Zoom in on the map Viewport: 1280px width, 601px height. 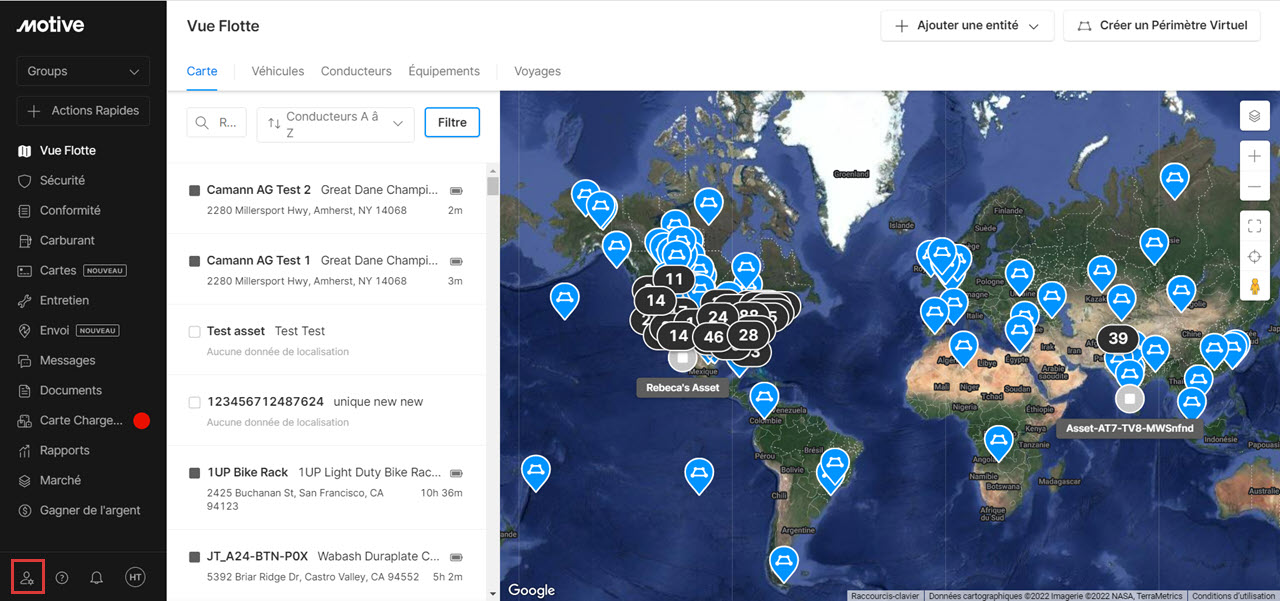point(1255,156)
